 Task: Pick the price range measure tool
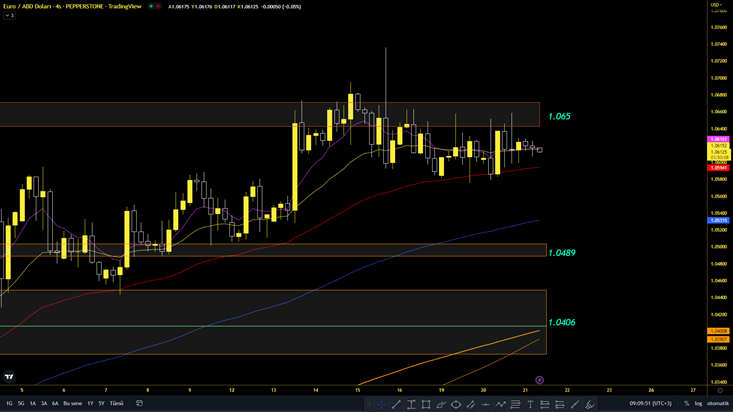[411, 404]
